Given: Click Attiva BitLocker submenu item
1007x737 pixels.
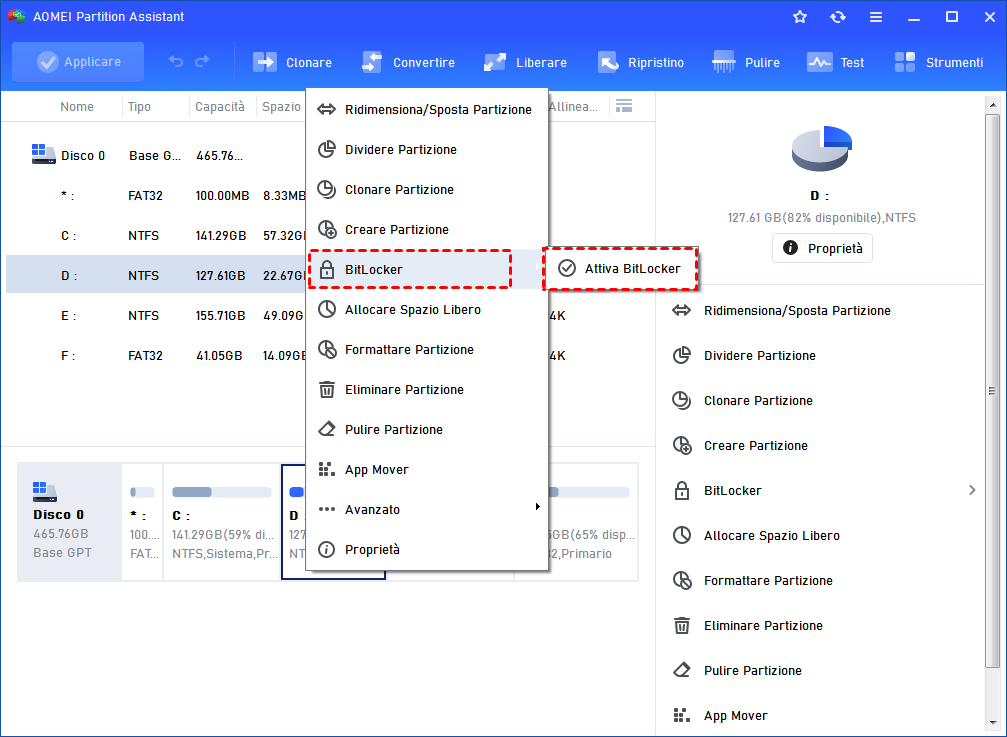Looking at the screenshot, I should (x=620, y=268).
